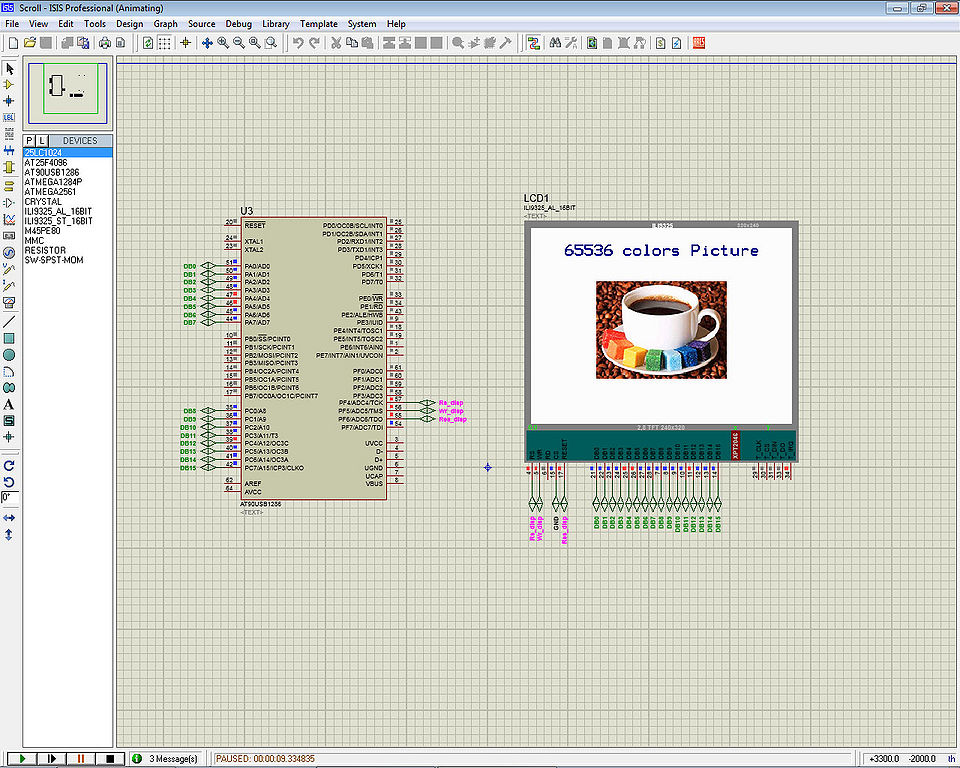Toggle the simulation Pause button
This screenshot has height=768, width=960.
(x=80, y=759)
